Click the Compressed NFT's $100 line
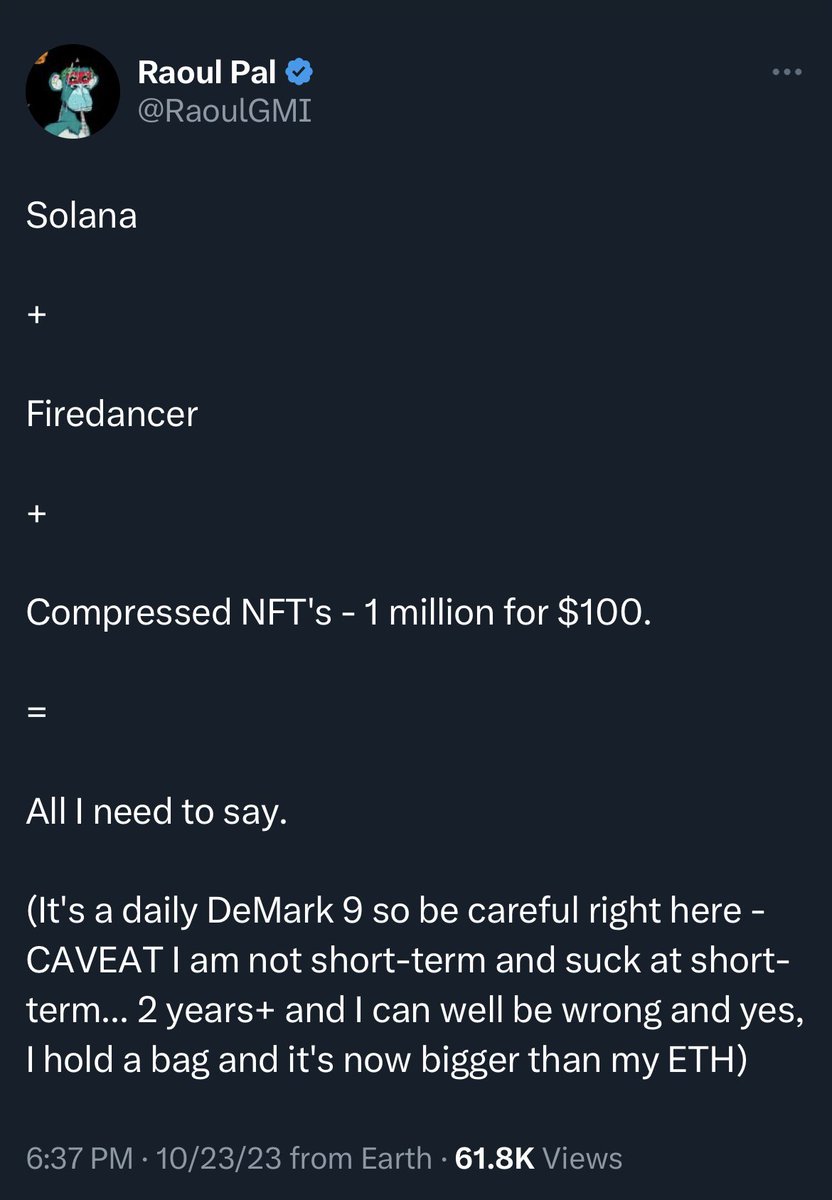832x1200 pixels. (x=338, y=613)
